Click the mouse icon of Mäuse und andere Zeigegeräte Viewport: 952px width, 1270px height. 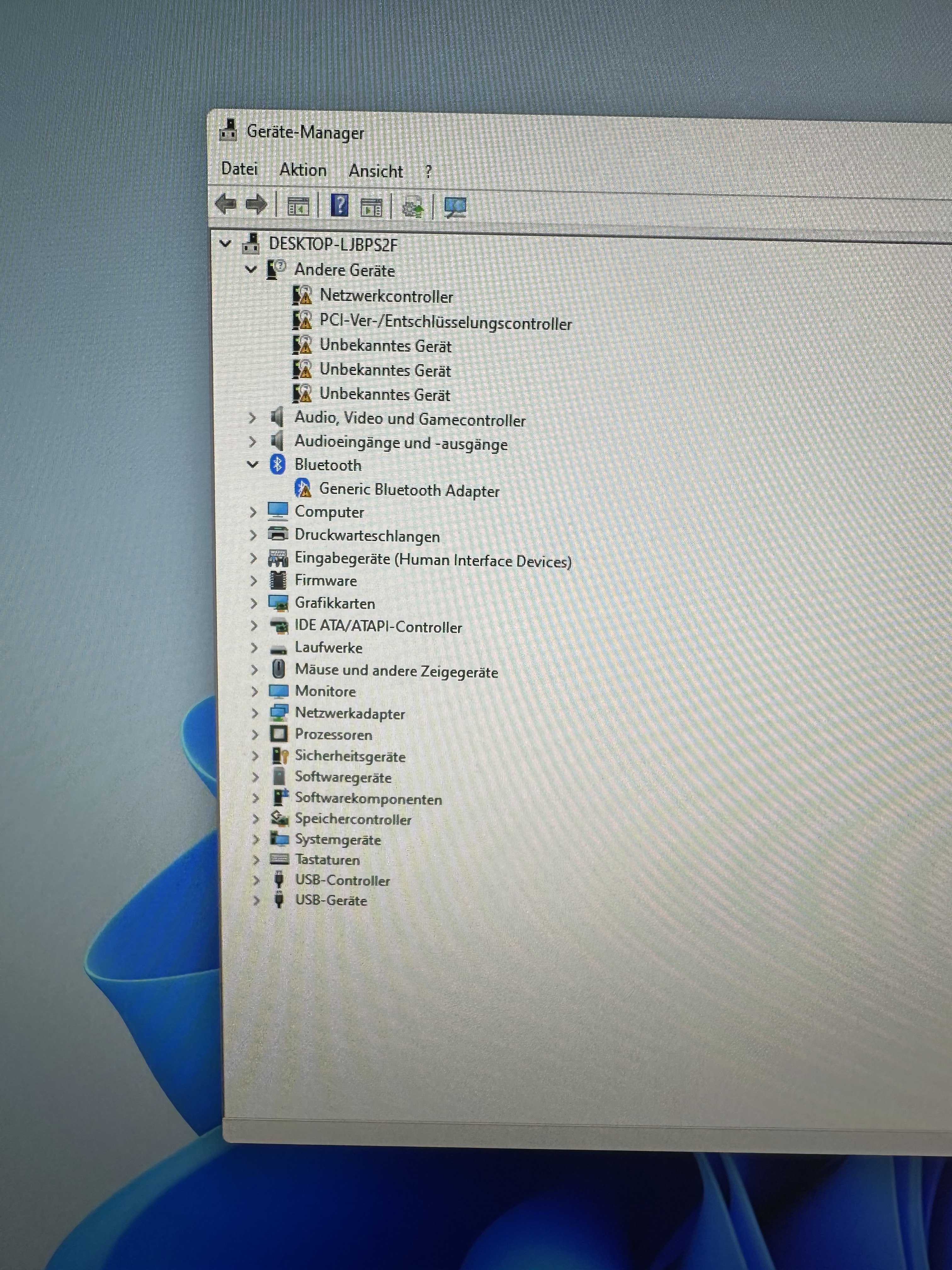point(279,669)
